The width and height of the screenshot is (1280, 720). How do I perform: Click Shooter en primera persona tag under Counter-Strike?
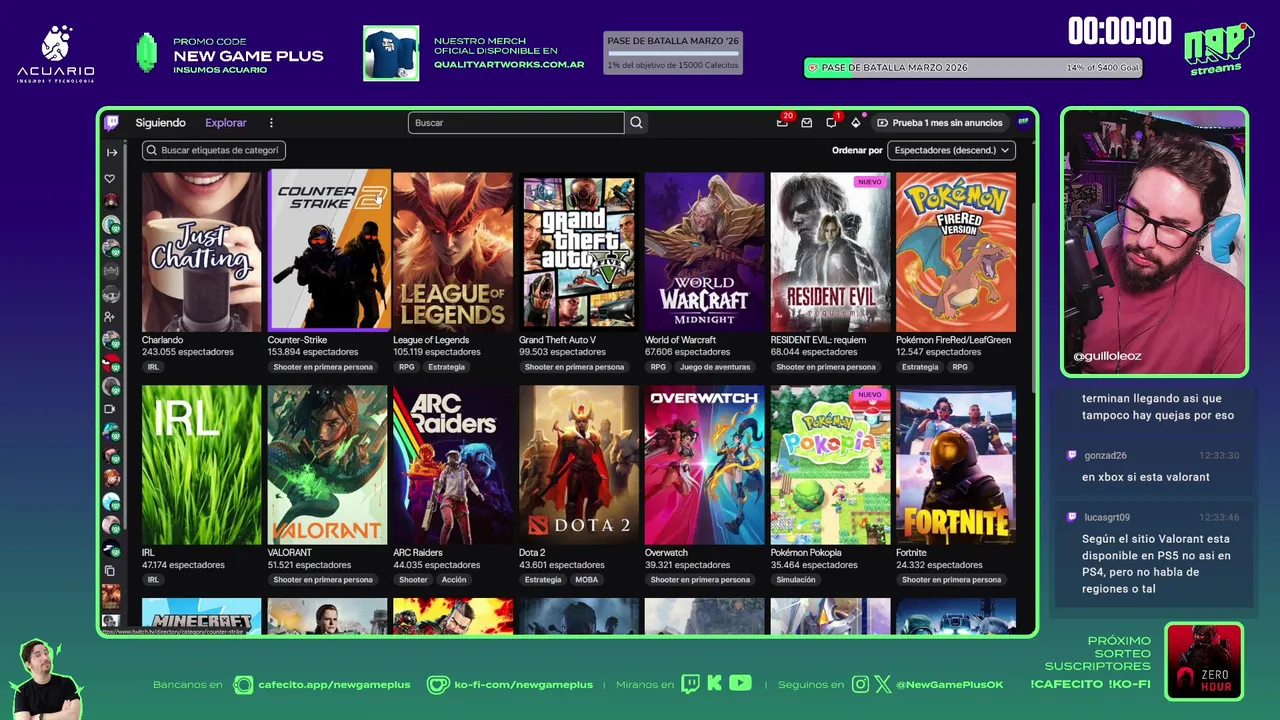point(323,367)
